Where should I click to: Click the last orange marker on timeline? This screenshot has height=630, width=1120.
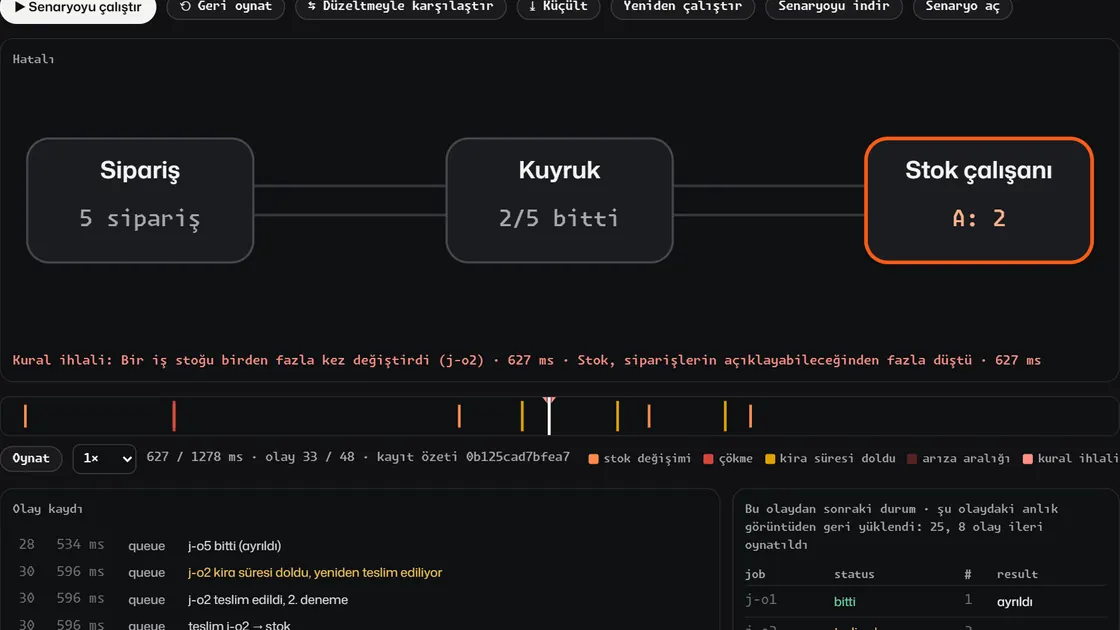point(750,416)
